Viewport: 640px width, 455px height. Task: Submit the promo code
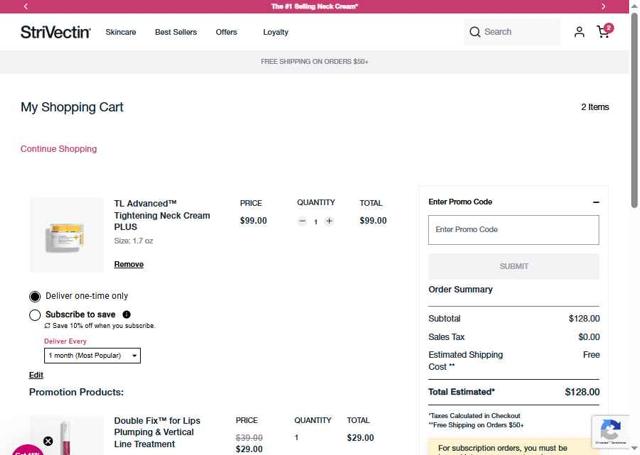(x=514, y=266)
